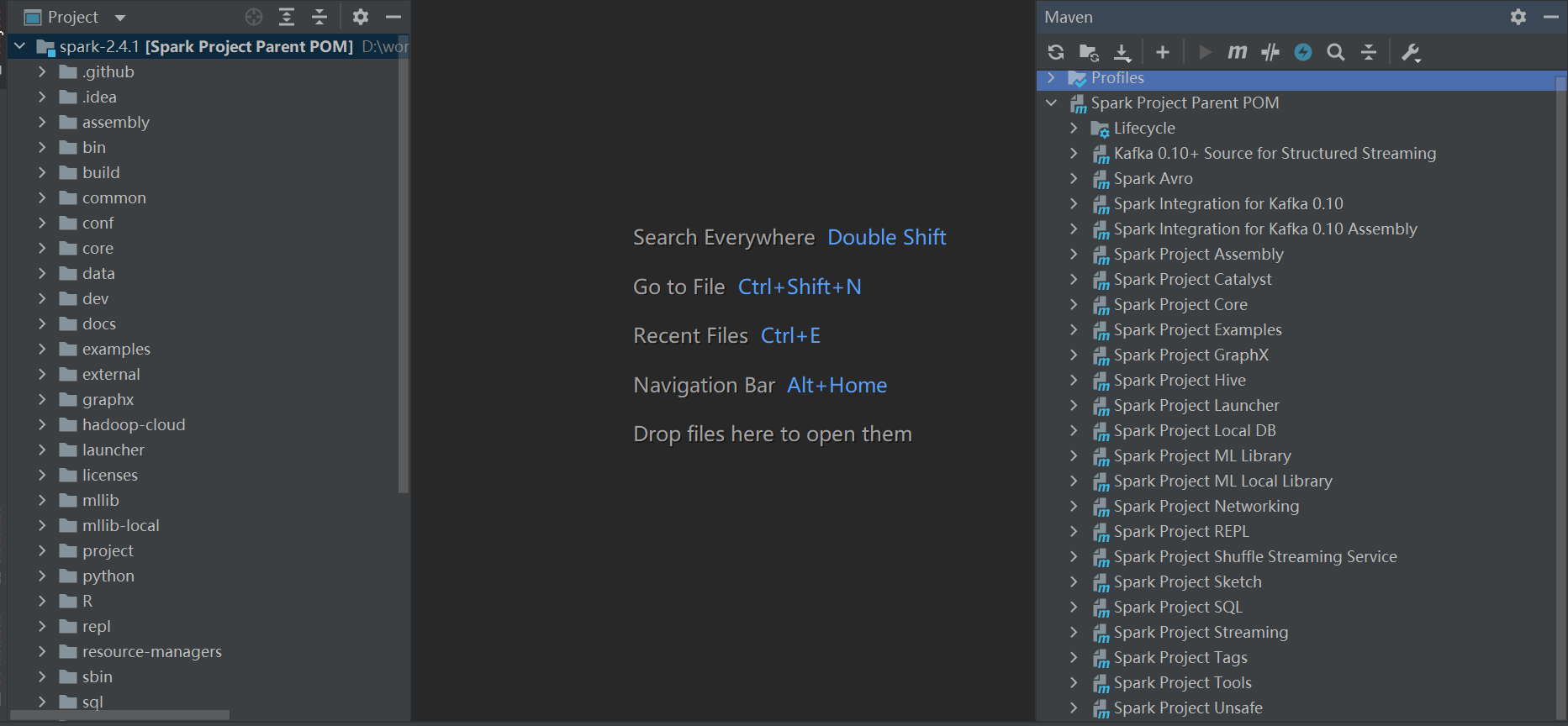
Task: Select the mllib-local folder
Action: click(x=121, y=525)
